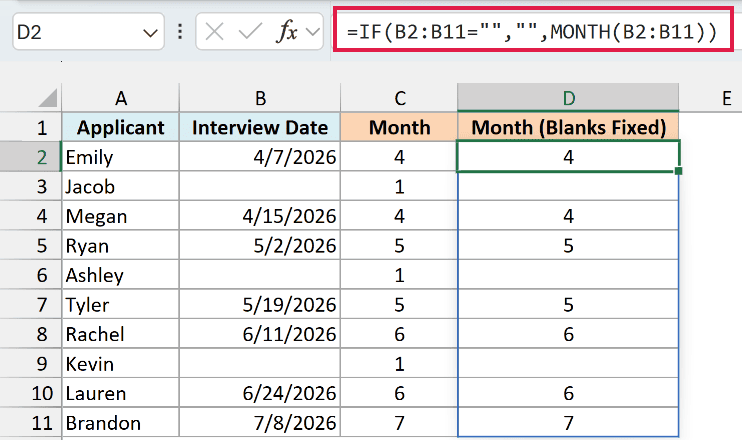Select the cell containing Ryan
The image size is (742, 440).
[x=121, y=245]
